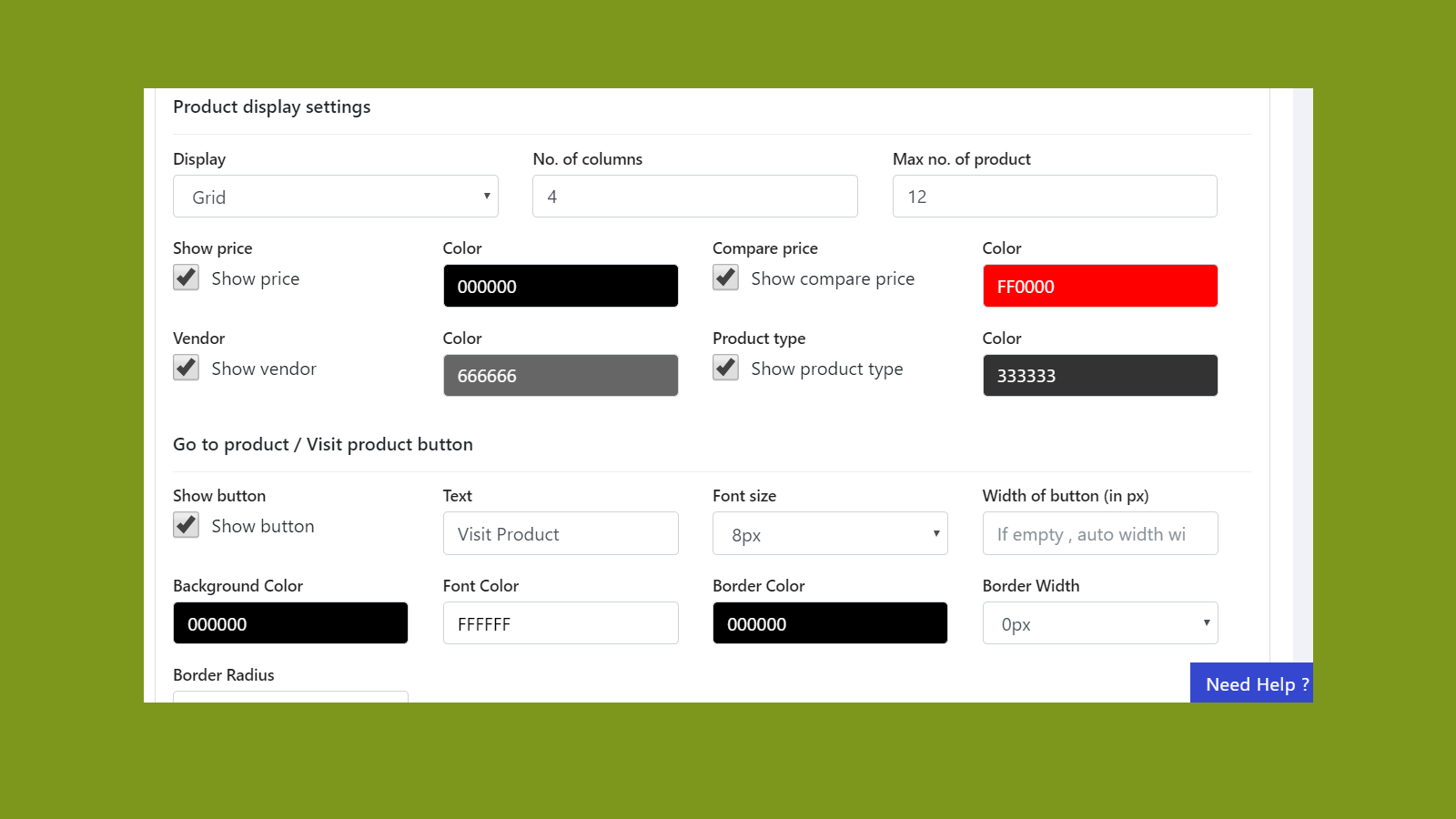Click the Visit Product button text field
1456x819 pixels.
point(561,533)
